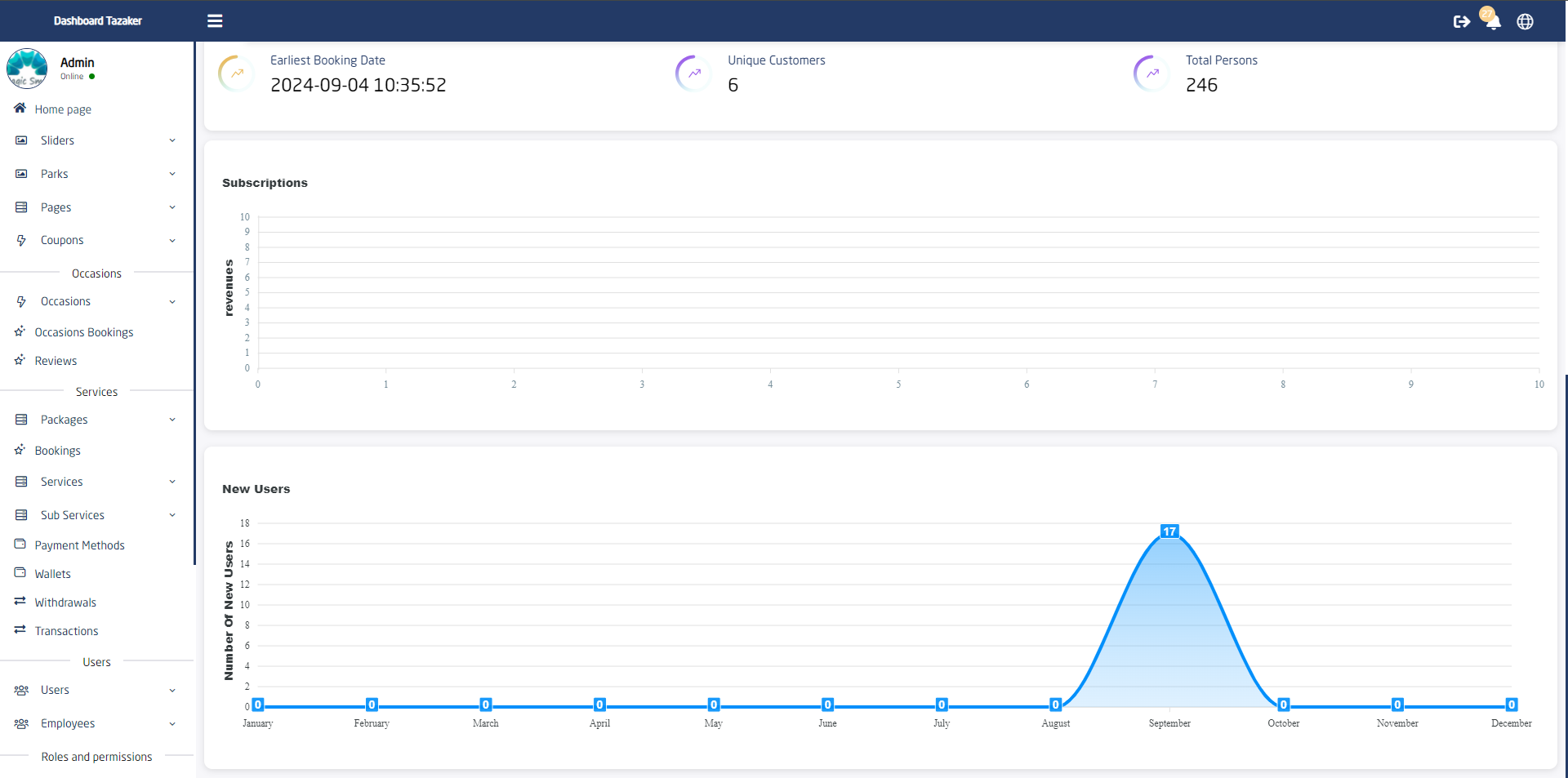Click the Admin avatar image
The image size is (1568, 778).
27,69
